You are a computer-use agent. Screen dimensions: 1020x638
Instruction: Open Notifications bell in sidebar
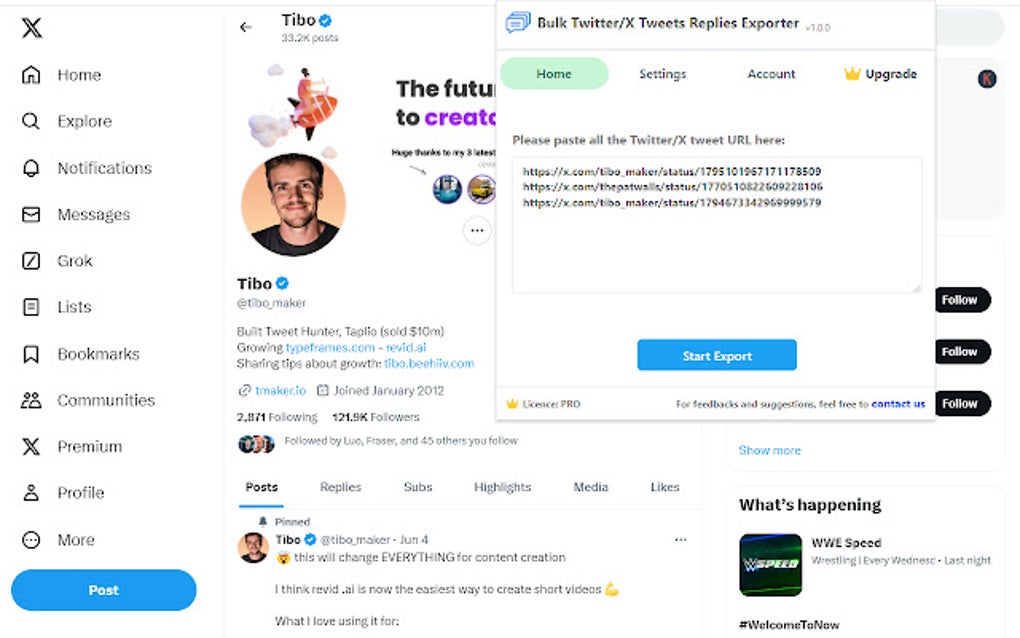click(x=31, y=168)
